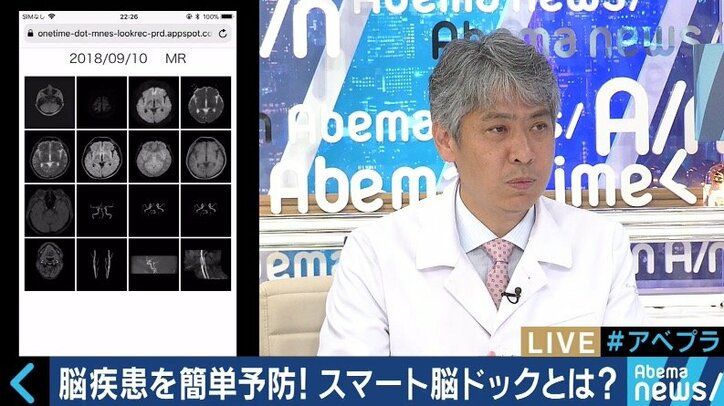
Task: Tap the Wi-Fi status icon on the phone
Action: 51,17
